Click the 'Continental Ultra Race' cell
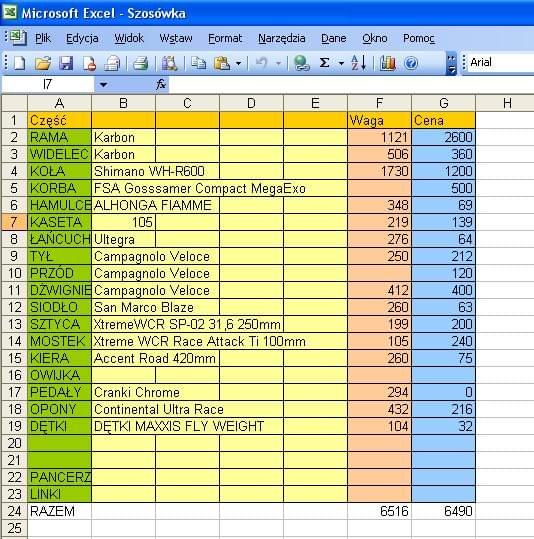The width and height of the screenshot is (534, 539). point(187,409)
